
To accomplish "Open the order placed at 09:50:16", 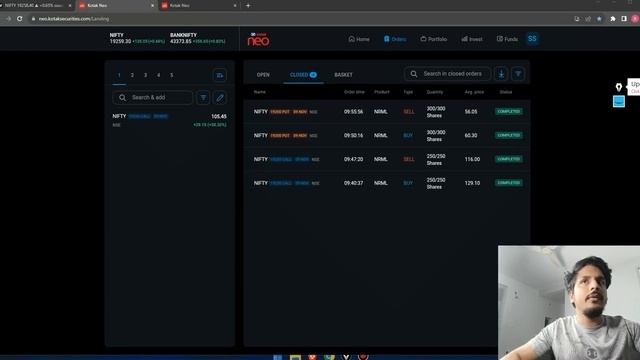I will click(387, 136).
